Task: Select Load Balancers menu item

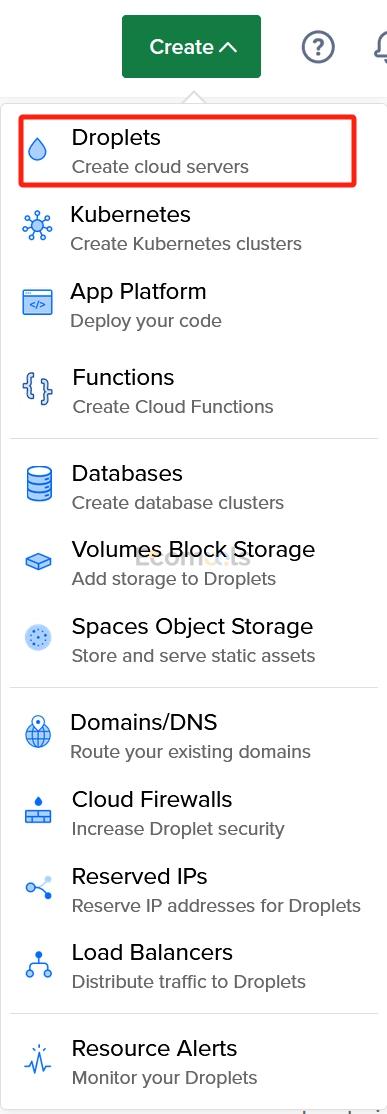Action: (193, 966)
